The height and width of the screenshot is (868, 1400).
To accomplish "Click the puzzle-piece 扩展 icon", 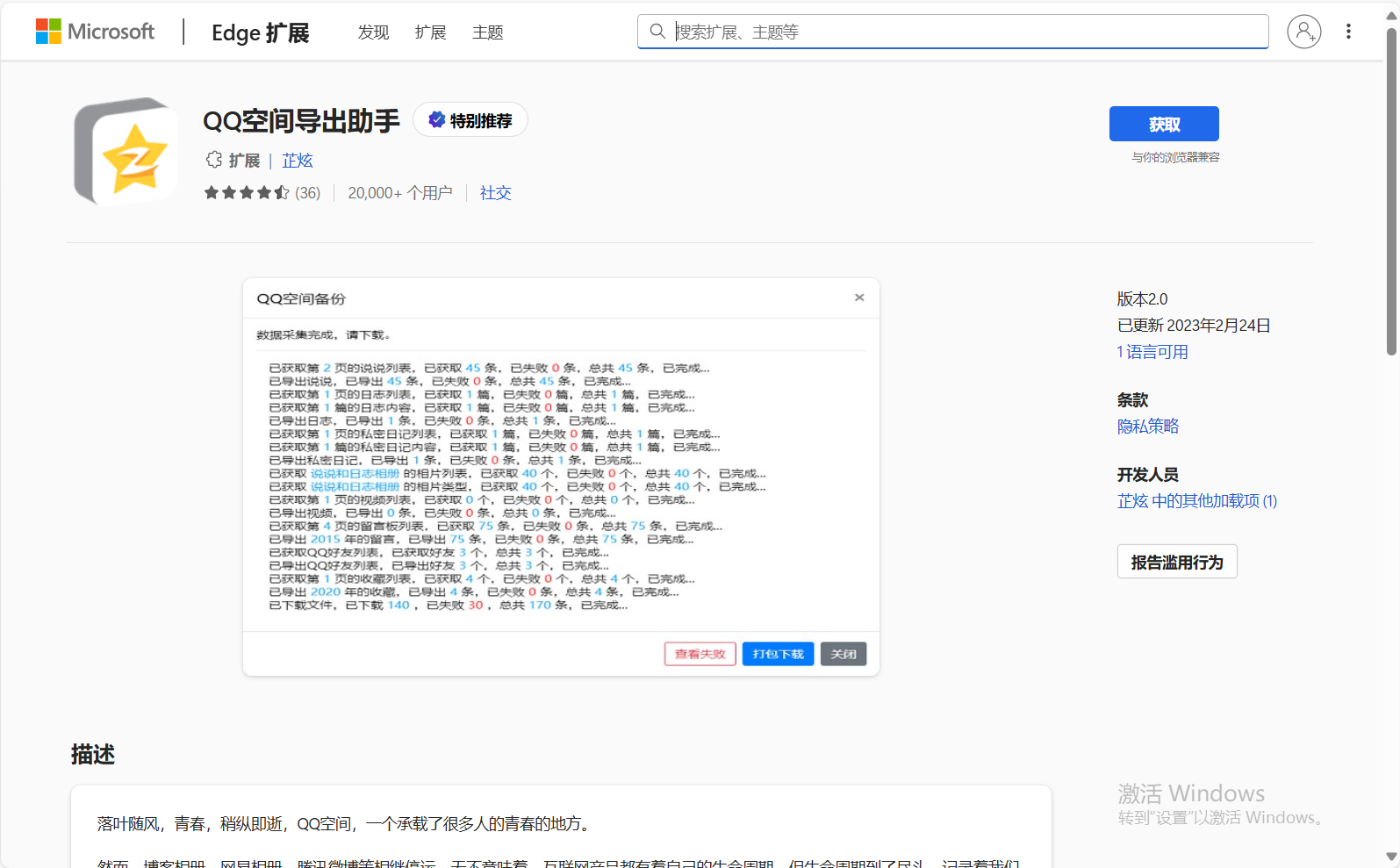I will pyautogui.click(x=213, y=160).
